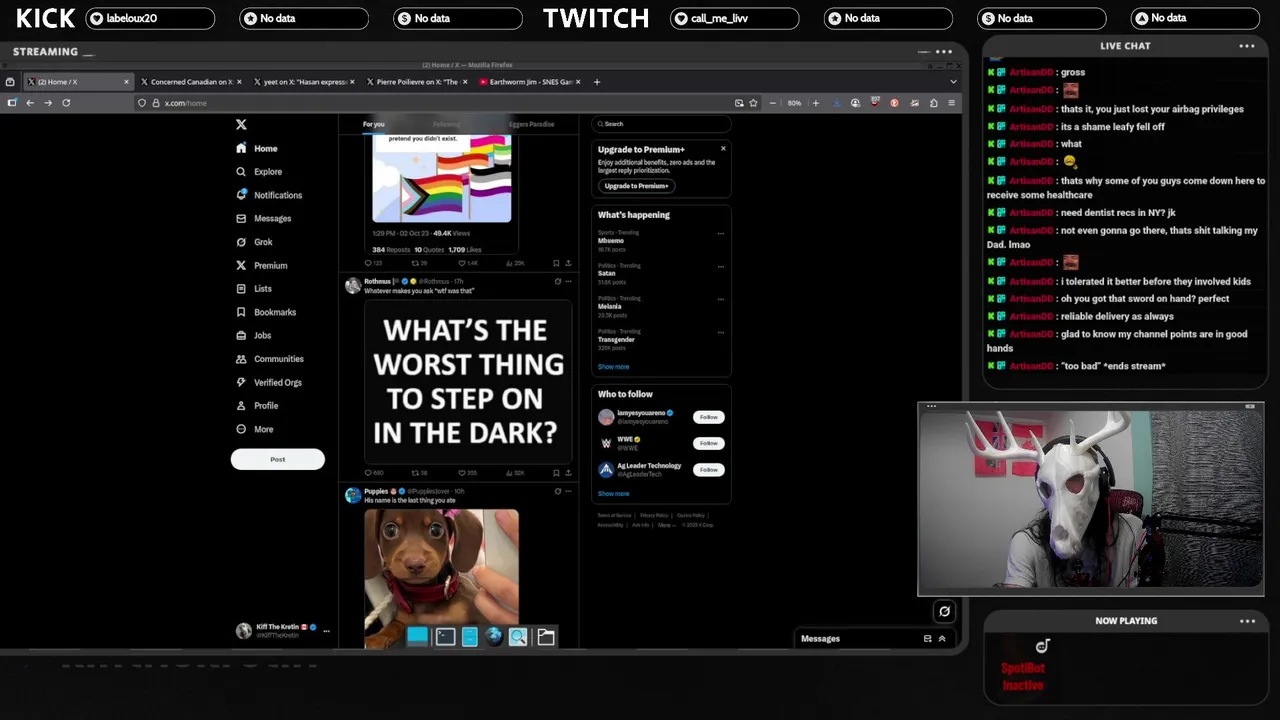Bookmark this page with star icon

(x=753, y=103)
